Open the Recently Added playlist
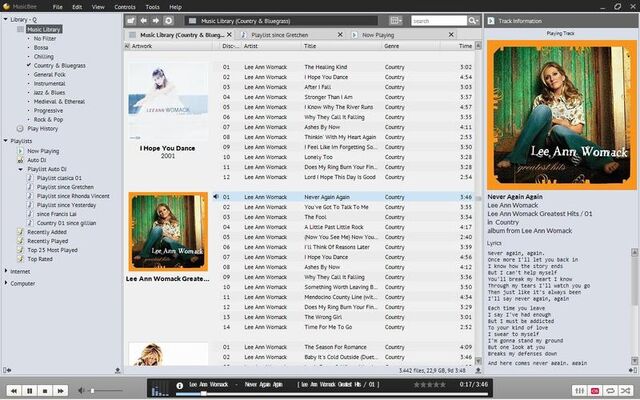 point(47,232)
